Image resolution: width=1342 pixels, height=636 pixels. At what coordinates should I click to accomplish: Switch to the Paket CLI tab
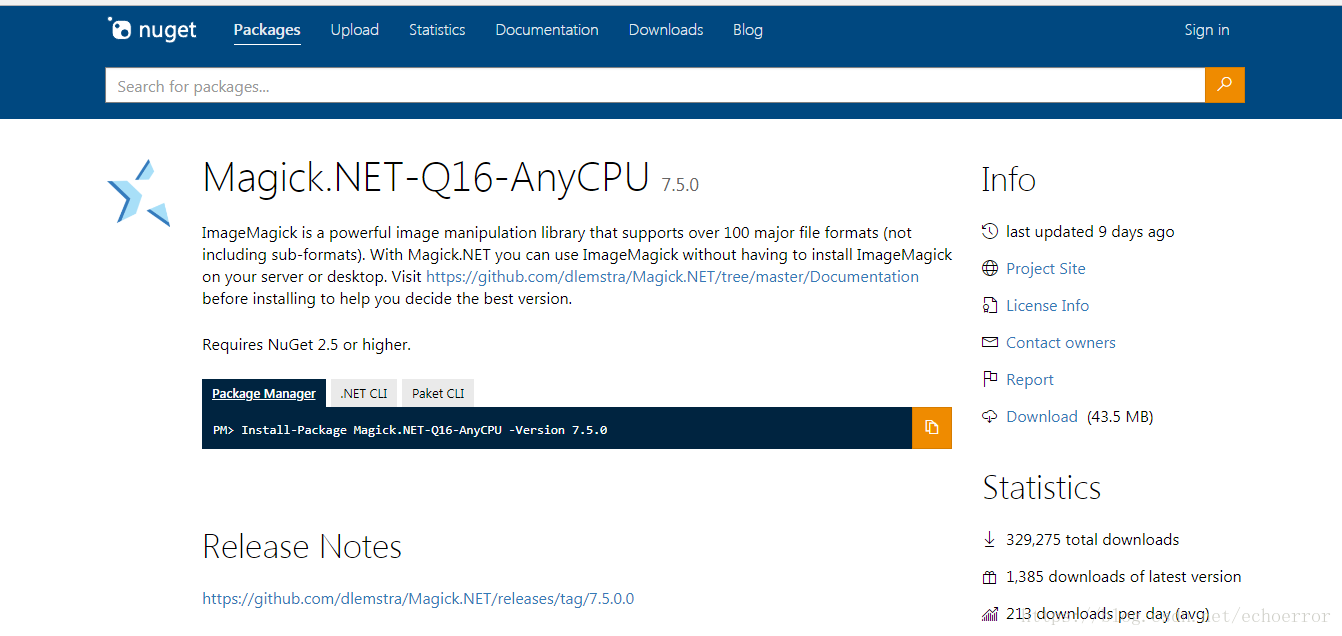click(x=438, y=393)
